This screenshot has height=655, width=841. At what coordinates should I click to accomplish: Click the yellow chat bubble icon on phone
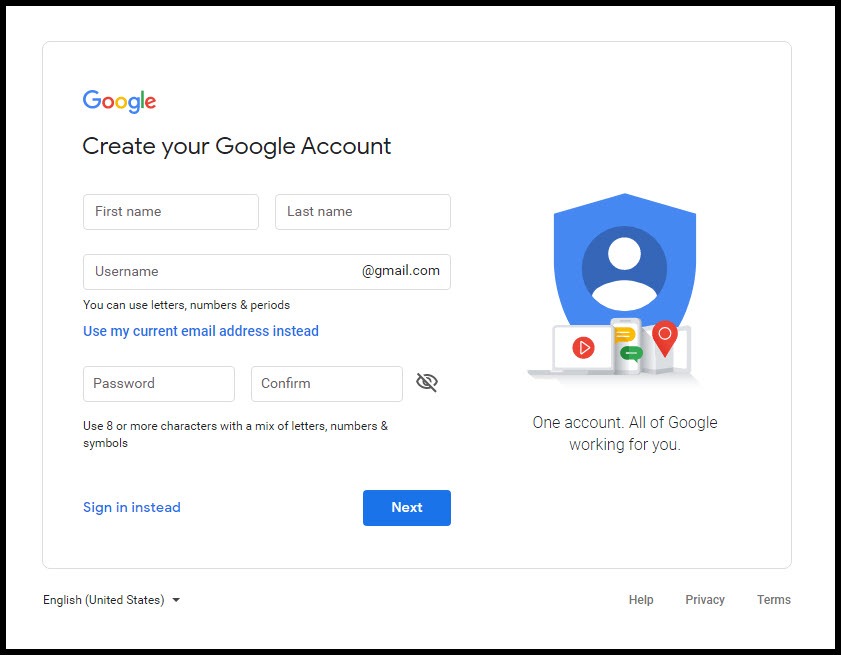tap(624, 335)
